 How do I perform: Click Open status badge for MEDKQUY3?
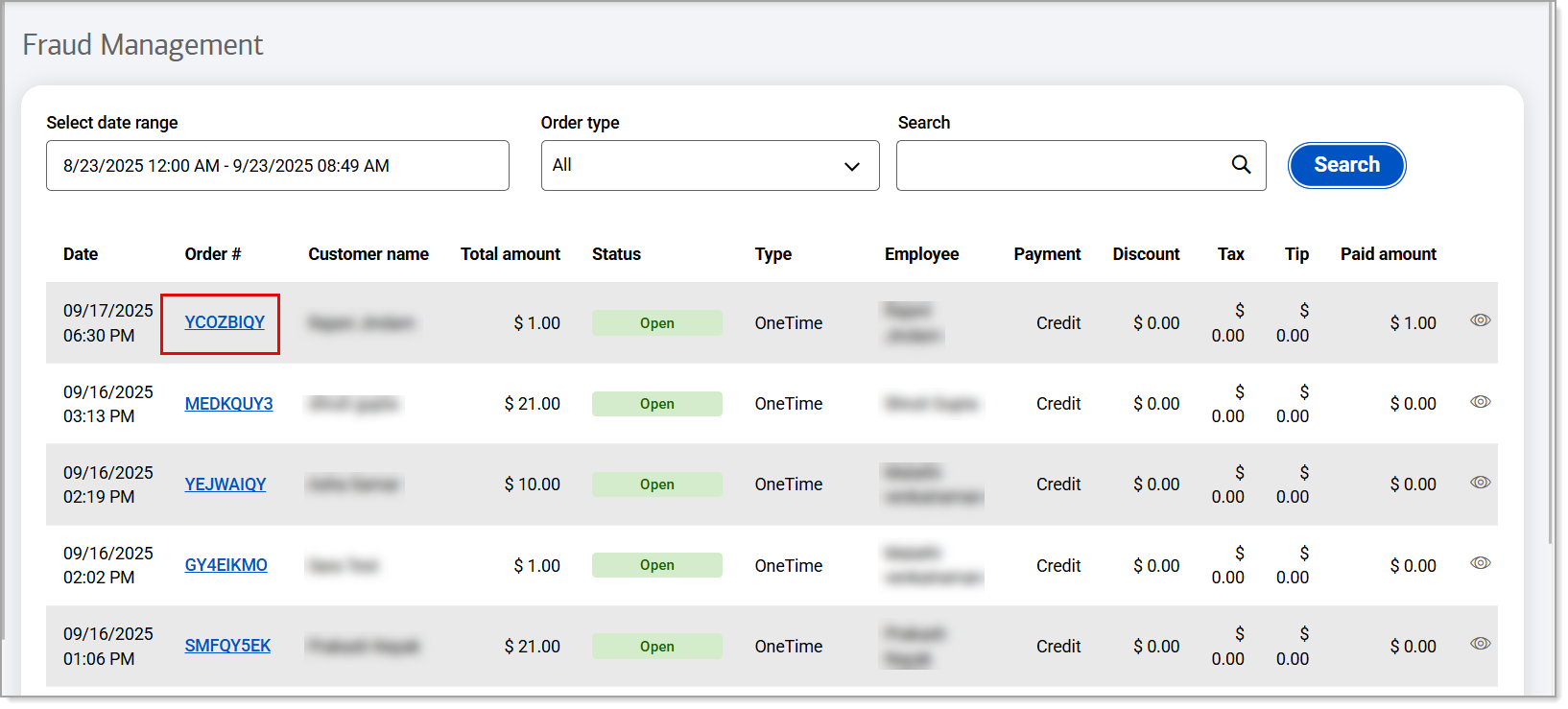pyautogui.click(x=657, y=404)
